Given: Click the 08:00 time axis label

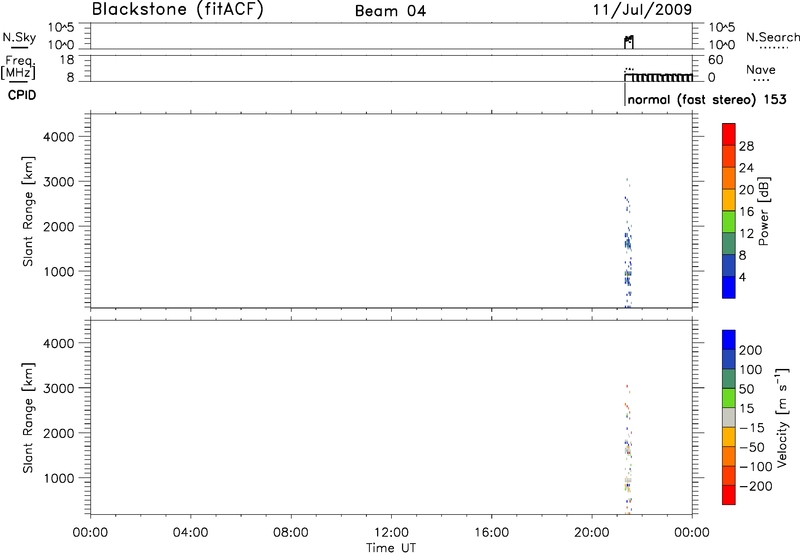Looking at the screenshot, I should 291,533.
